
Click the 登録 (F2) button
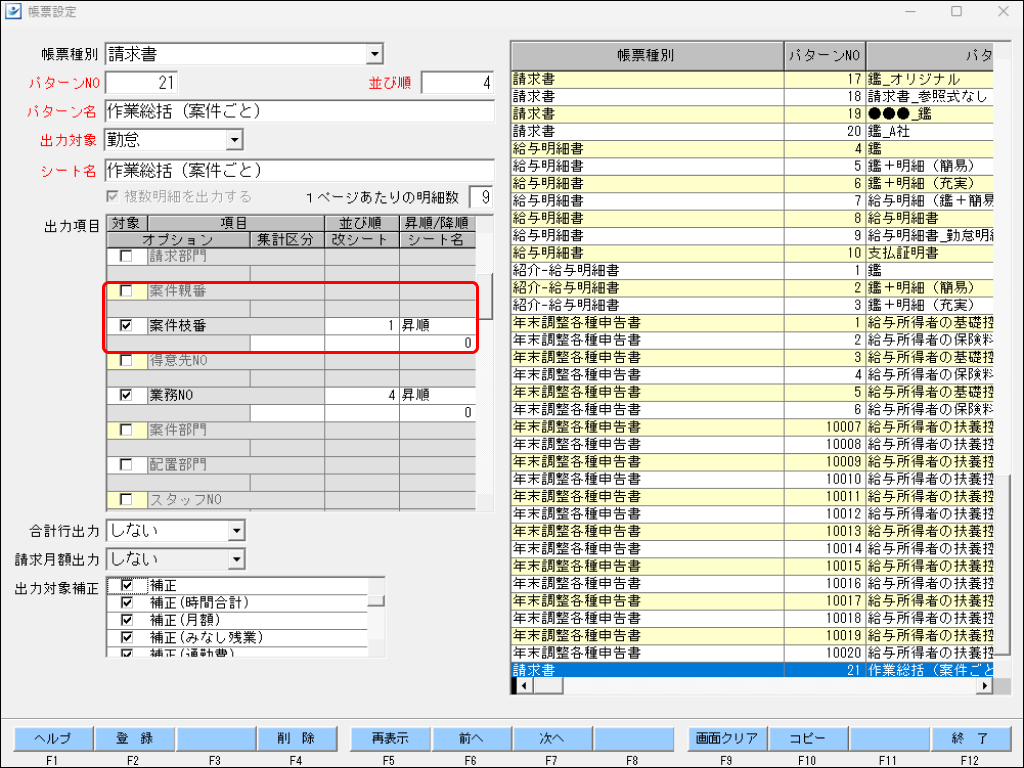[134, 738]
